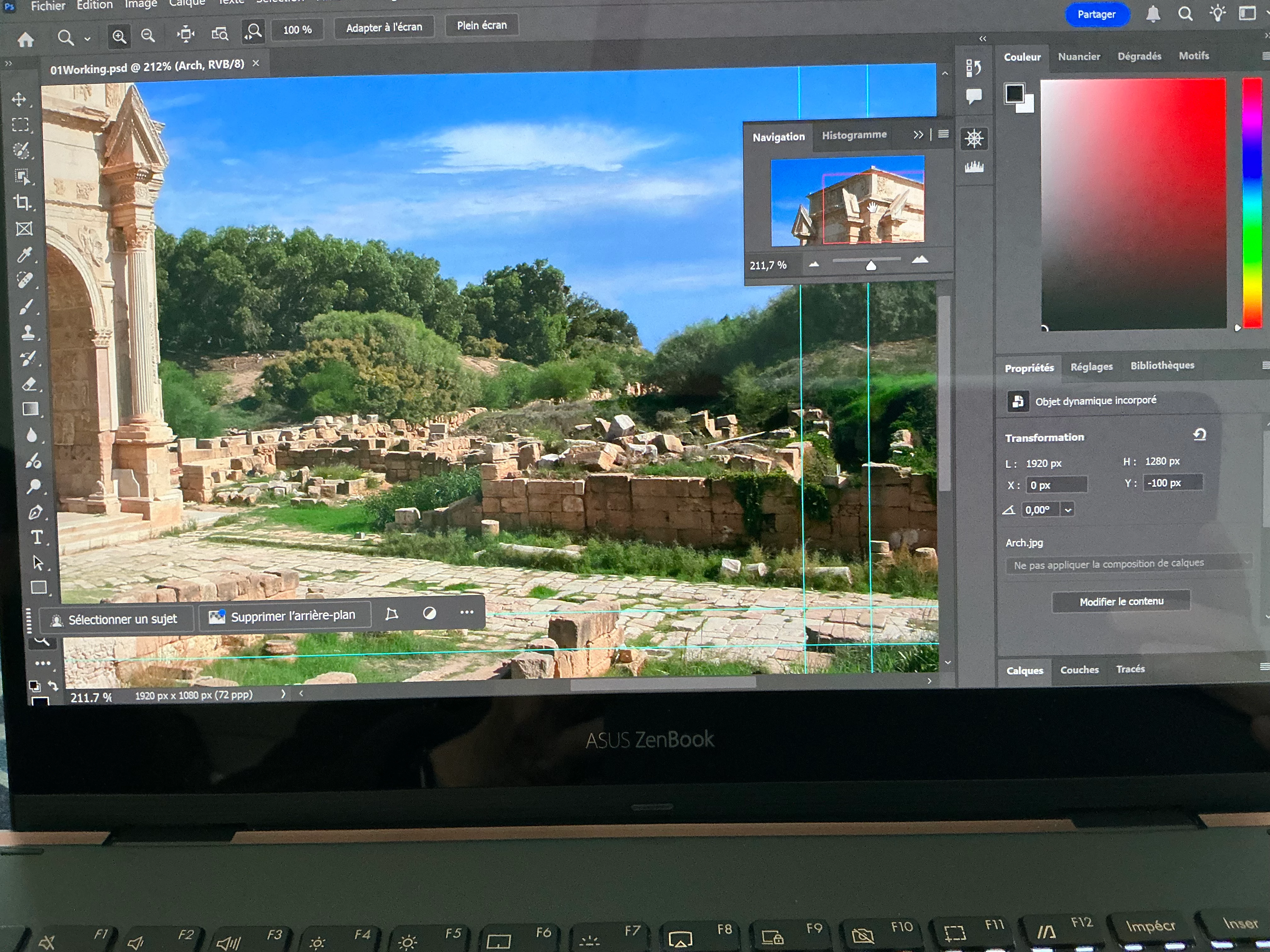Select the Brush tool
This screenshot has width=1270, height=952.
point(26,307)
